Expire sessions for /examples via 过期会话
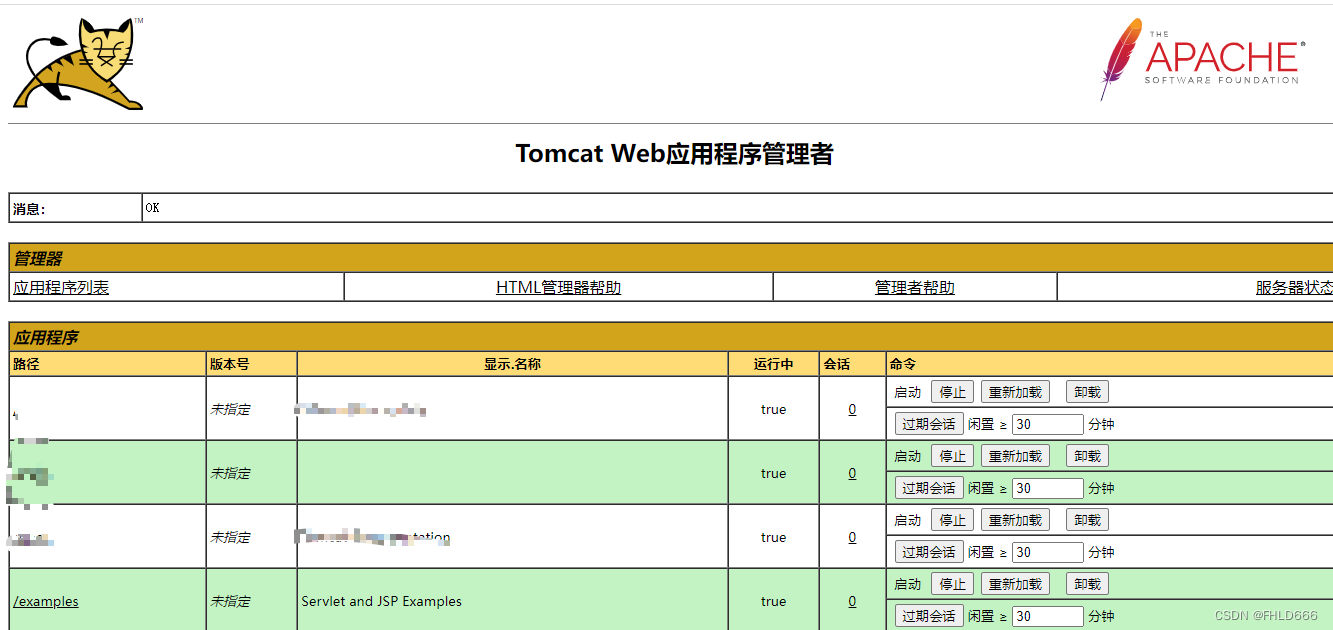The height and width of the screenshot is (630, 1333). coord(927,615)
